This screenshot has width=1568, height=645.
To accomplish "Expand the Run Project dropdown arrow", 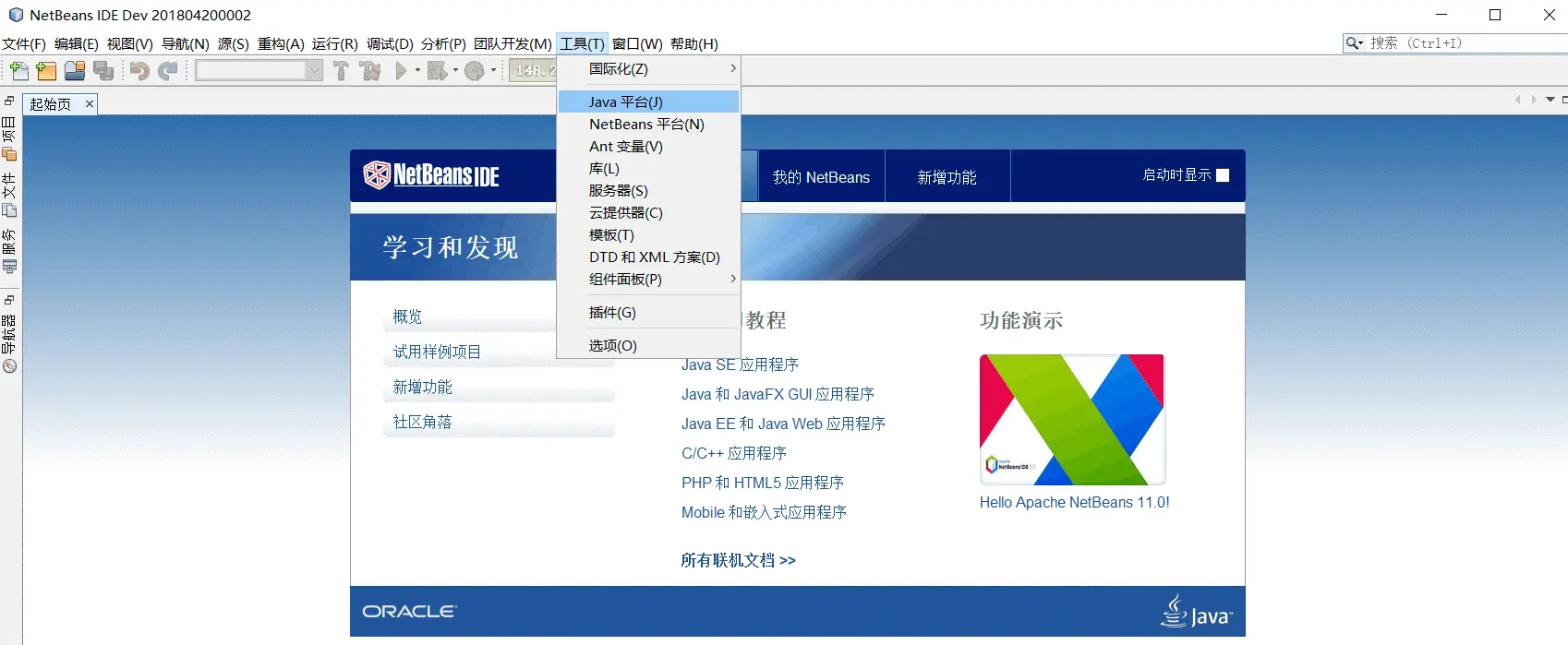I will point(417,71).
